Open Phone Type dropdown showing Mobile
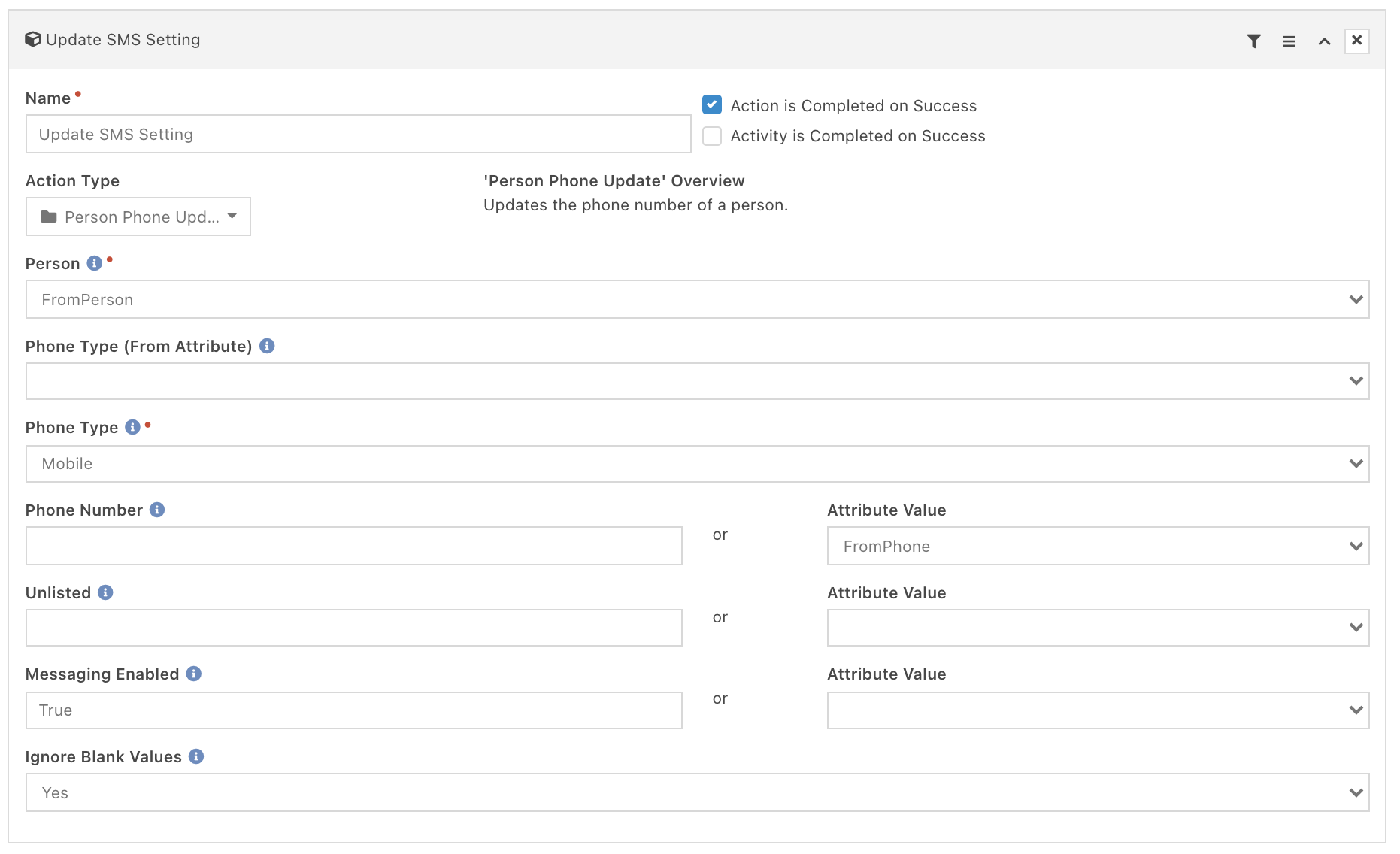The height and width of the screenshot is (854, 1400). pyautogui.click(x=697, y=464)
